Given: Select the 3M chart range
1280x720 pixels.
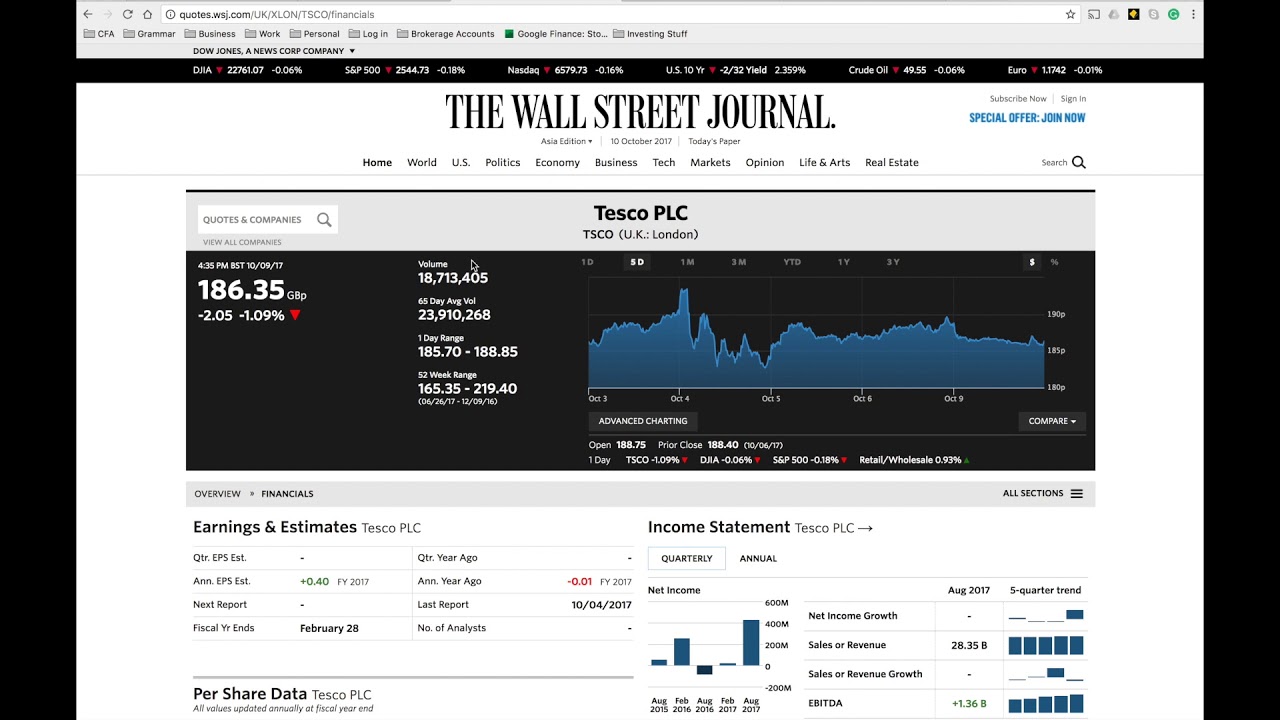Looking at the screenshot, I should pyautogui.click(x=738, y=262).
